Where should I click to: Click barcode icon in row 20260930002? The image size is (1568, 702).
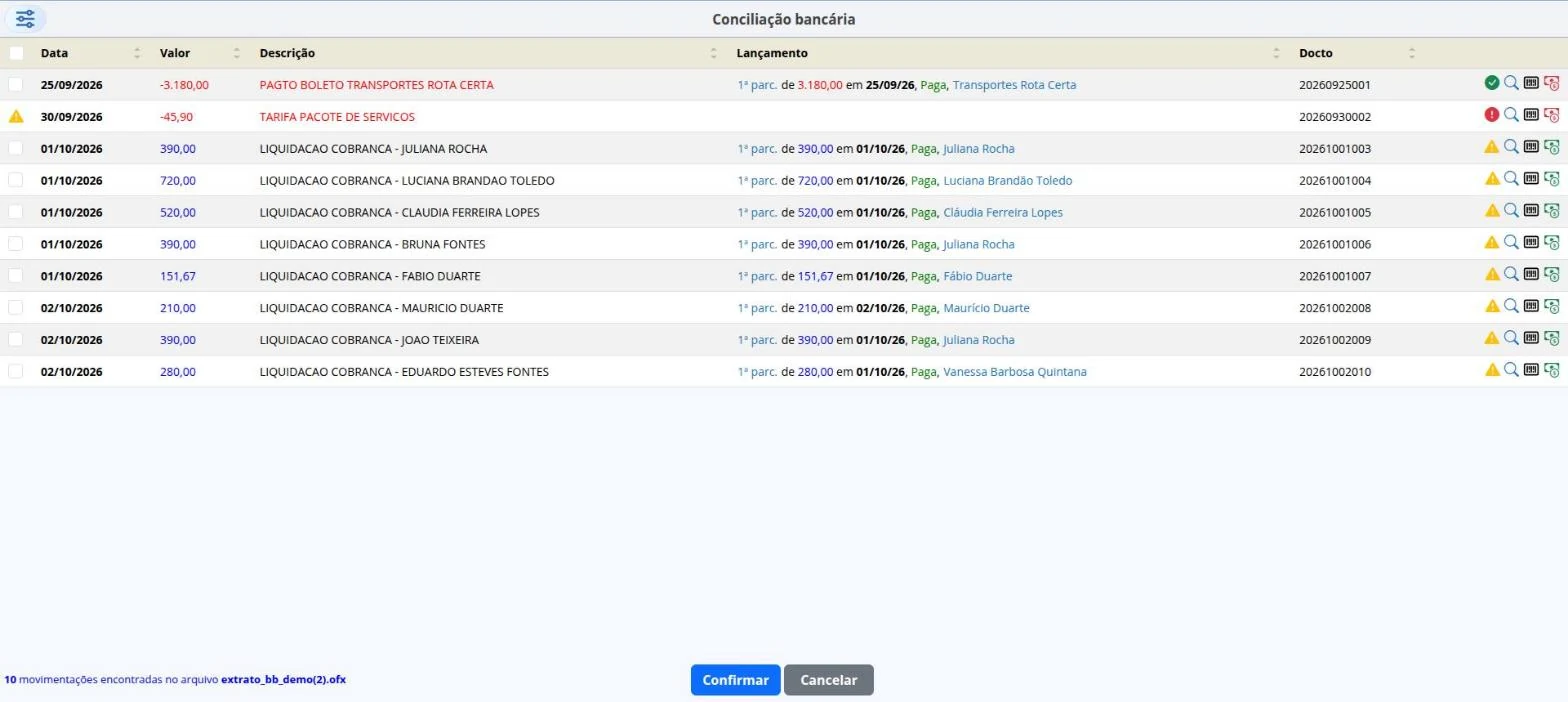(1531, 115)
